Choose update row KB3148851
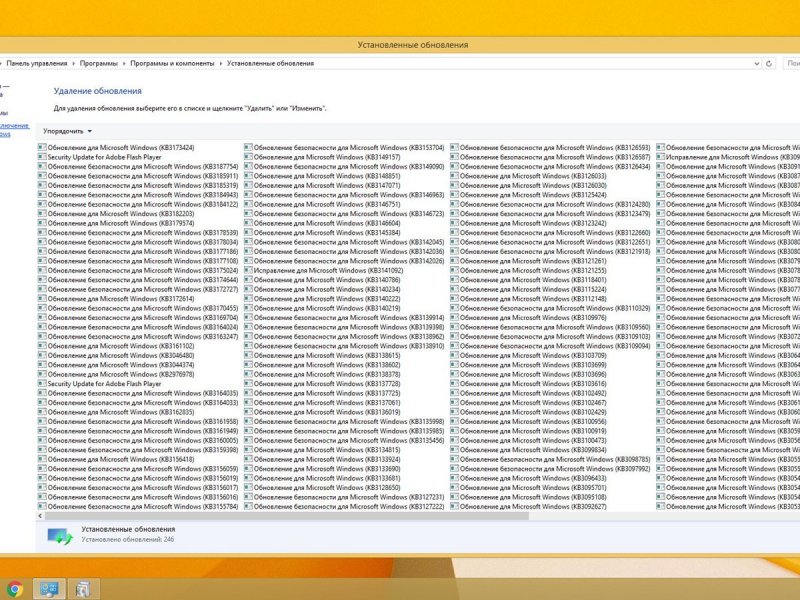This screenshot has width=800, height=600. point(322,176)
